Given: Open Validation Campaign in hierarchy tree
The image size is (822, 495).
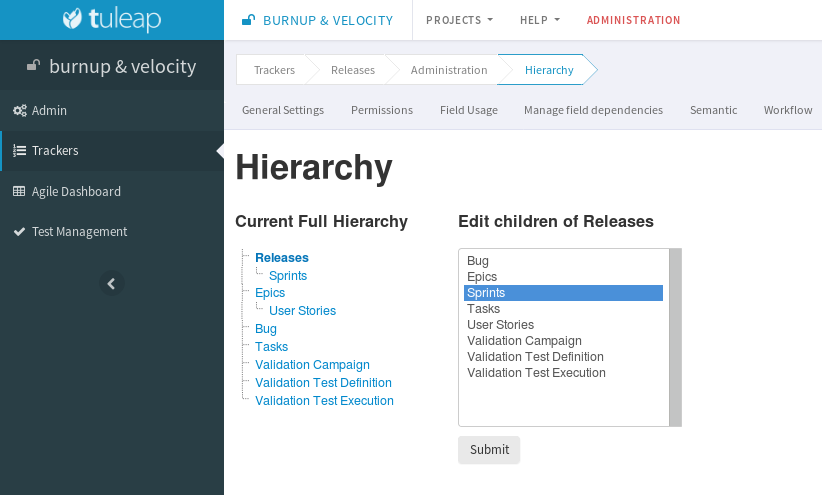Looking at the screenshot, I should point(312,364).
